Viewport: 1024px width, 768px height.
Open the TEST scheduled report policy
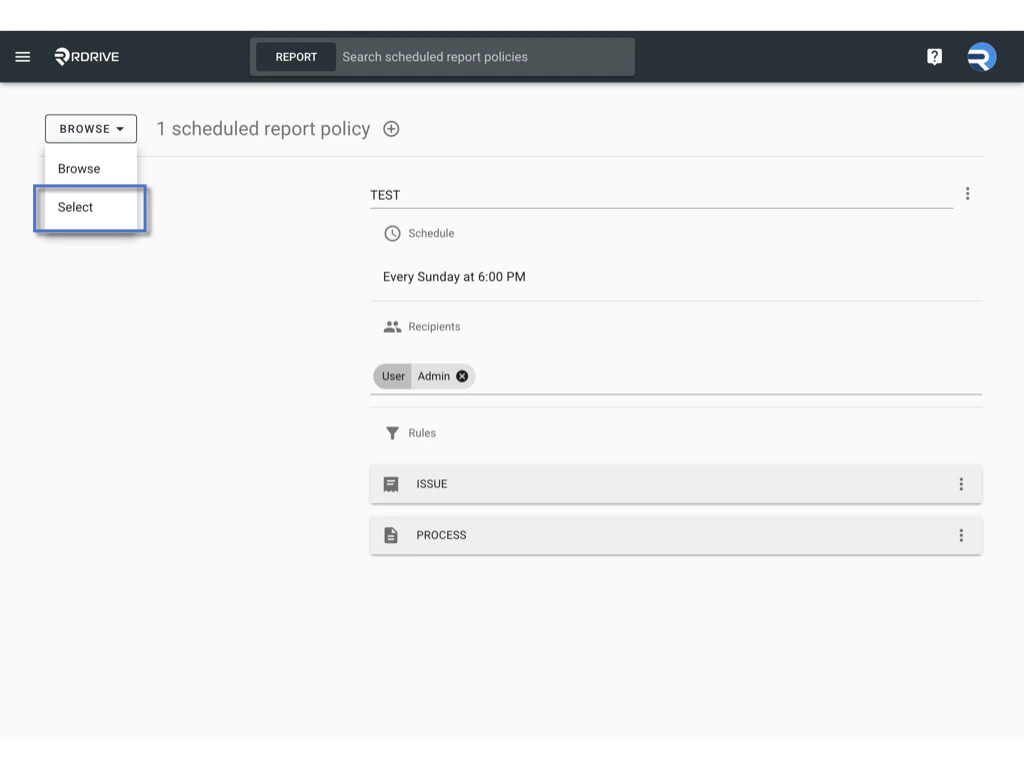pyautogui.click(x=386, y=194)
